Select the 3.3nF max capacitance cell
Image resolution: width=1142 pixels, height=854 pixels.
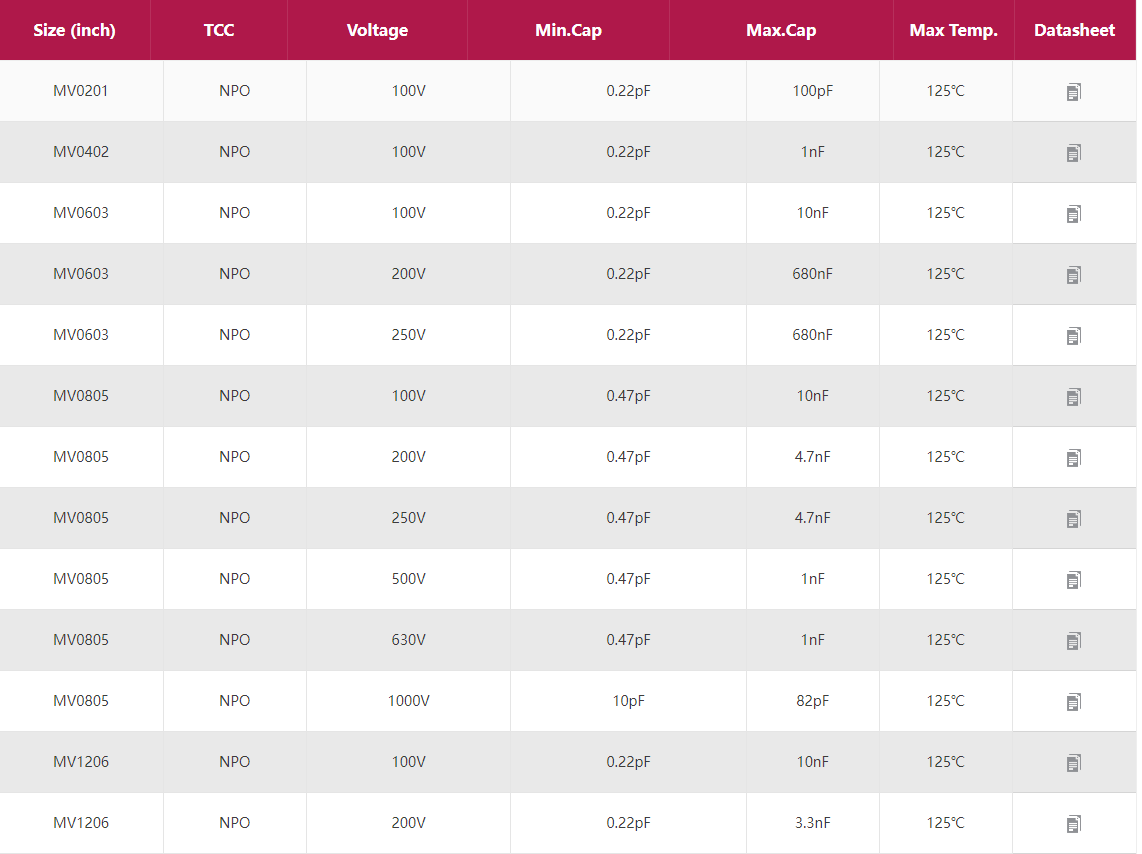[x=812, y=823]
